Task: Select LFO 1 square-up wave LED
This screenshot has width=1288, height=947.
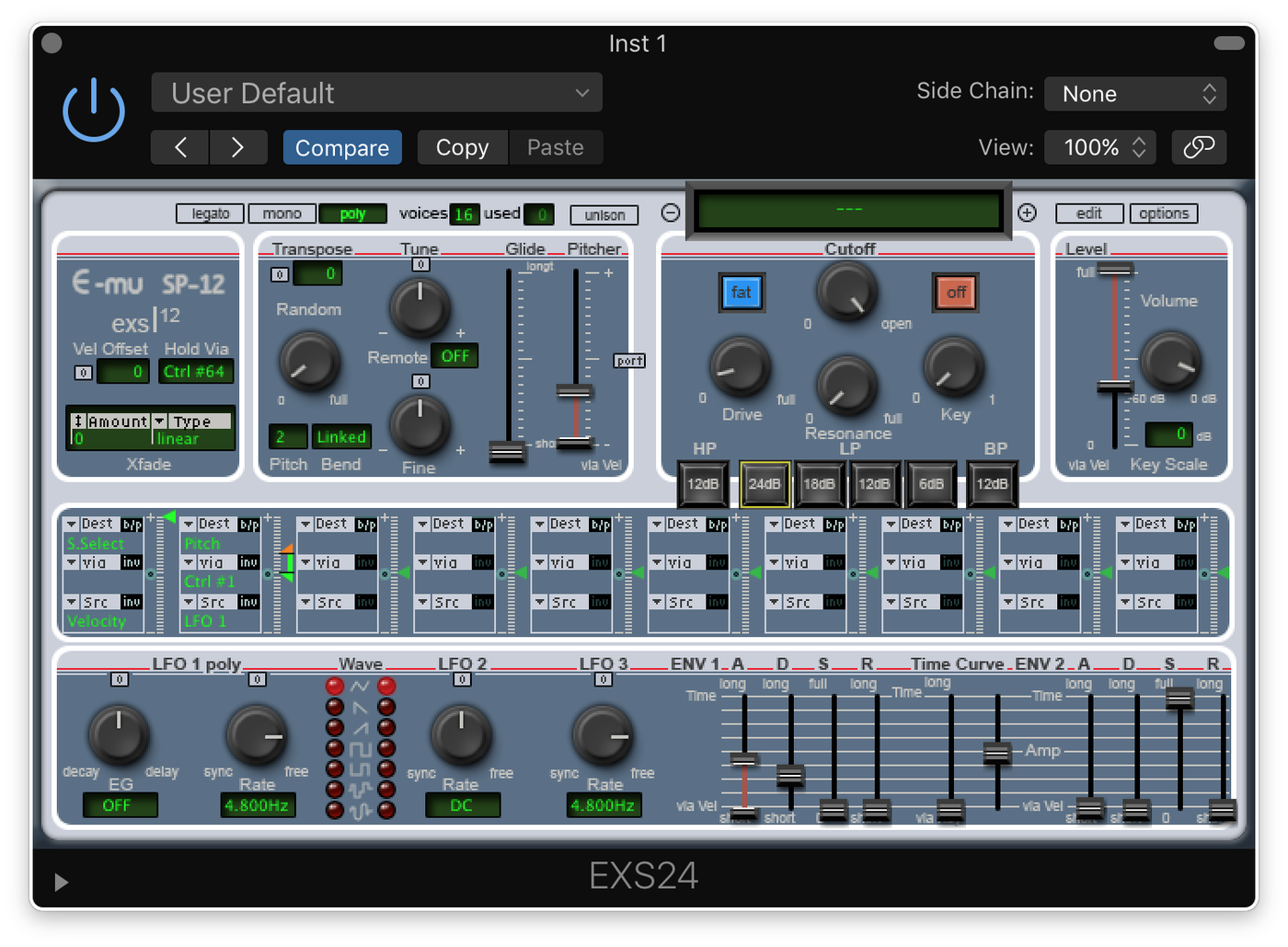Action: coord(335,748)
